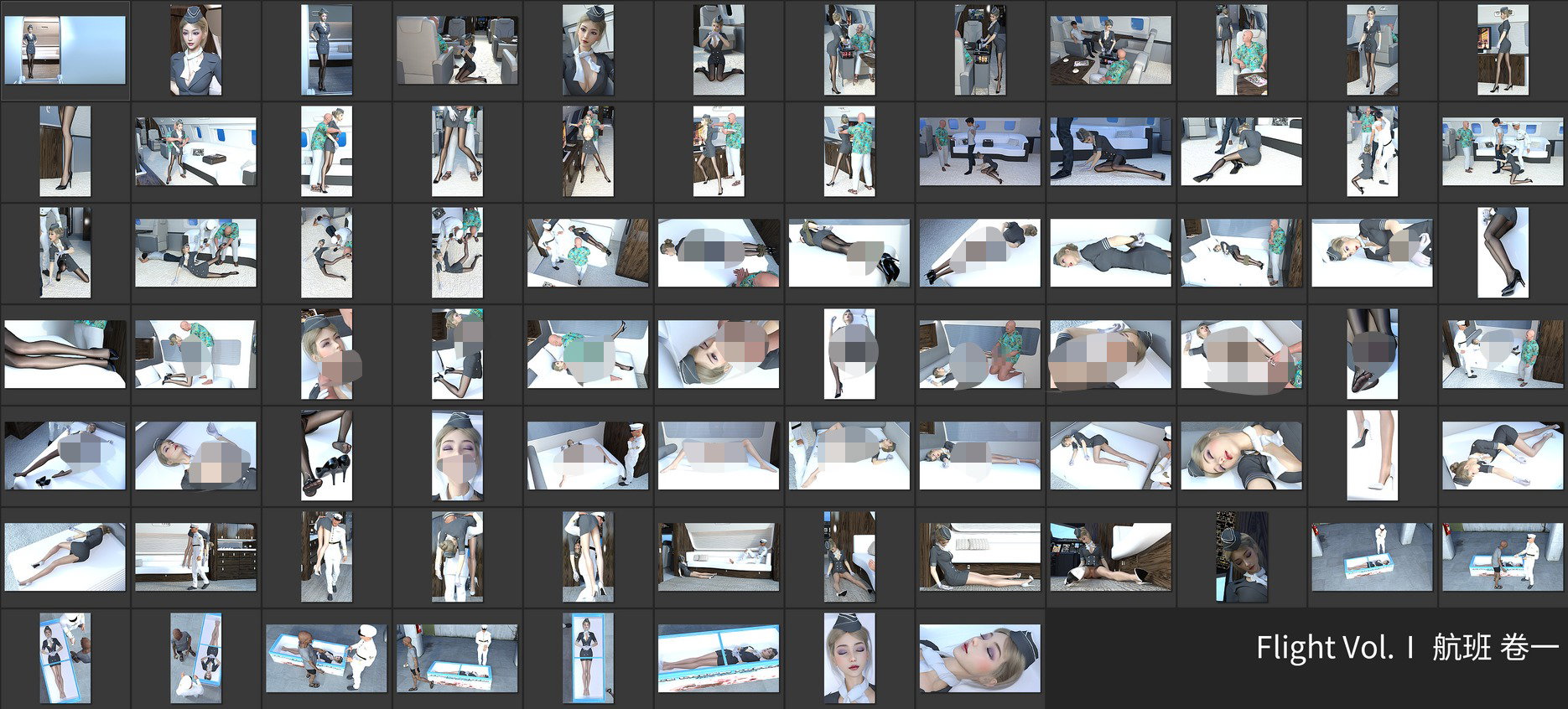1568x709 pixels.
Task: Open thumbnail of attendant kneeling by cabin seat
Action: (x=457, y=50)
